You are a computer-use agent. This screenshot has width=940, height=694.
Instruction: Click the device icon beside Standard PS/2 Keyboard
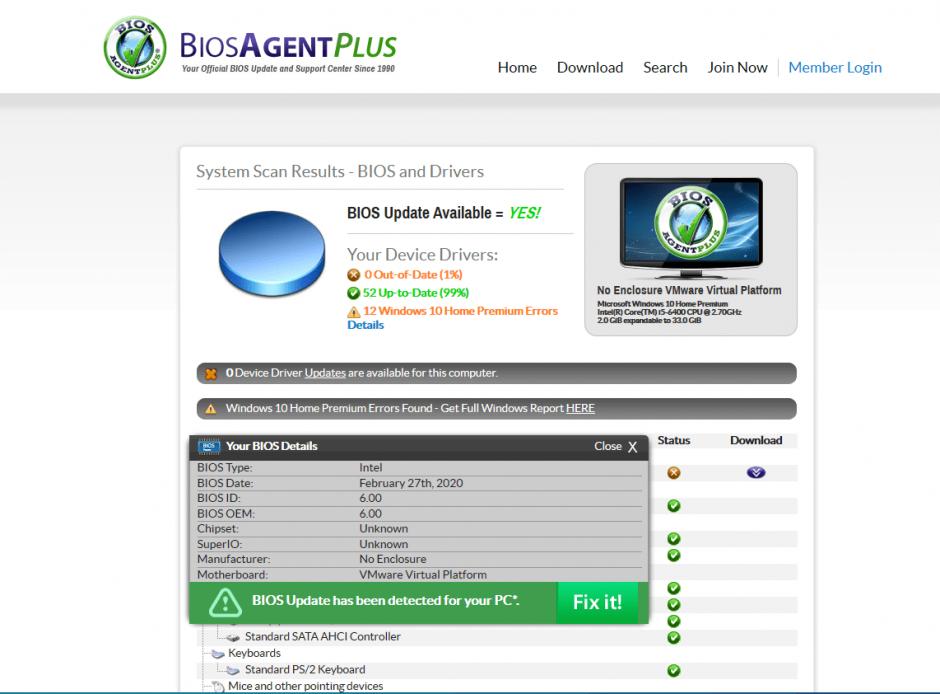point(233,671)
